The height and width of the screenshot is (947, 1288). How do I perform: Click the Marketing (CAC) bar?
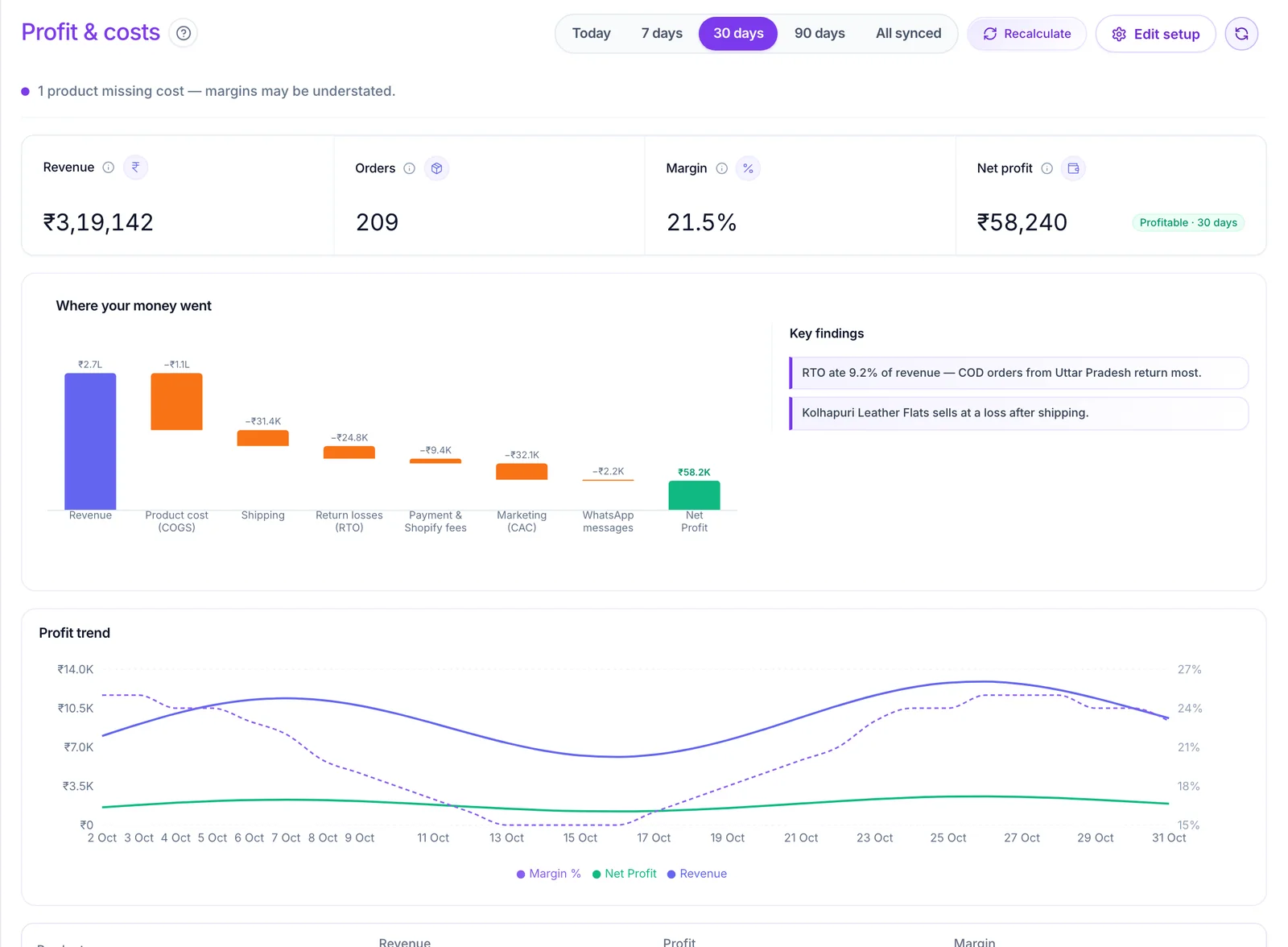coord(522,472)
